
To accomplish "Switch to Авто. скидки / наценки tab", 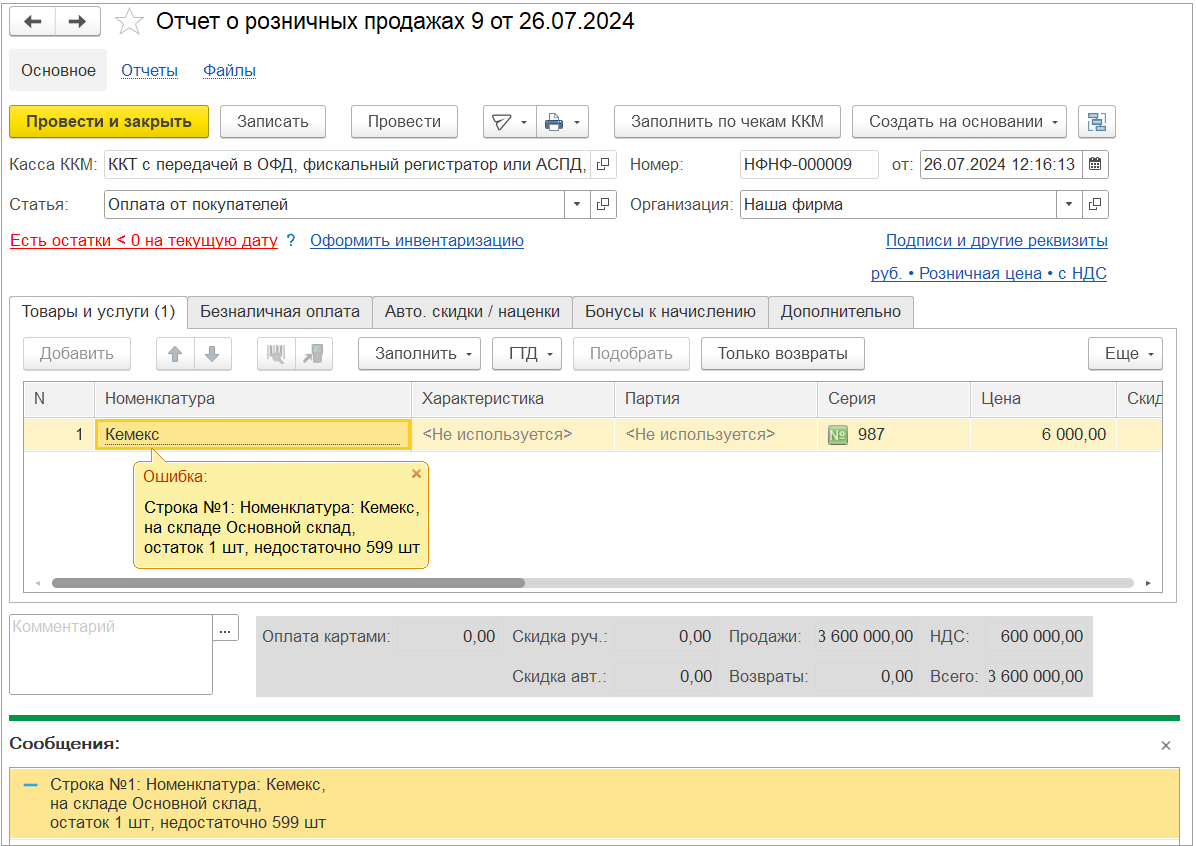I will [472, 311].
